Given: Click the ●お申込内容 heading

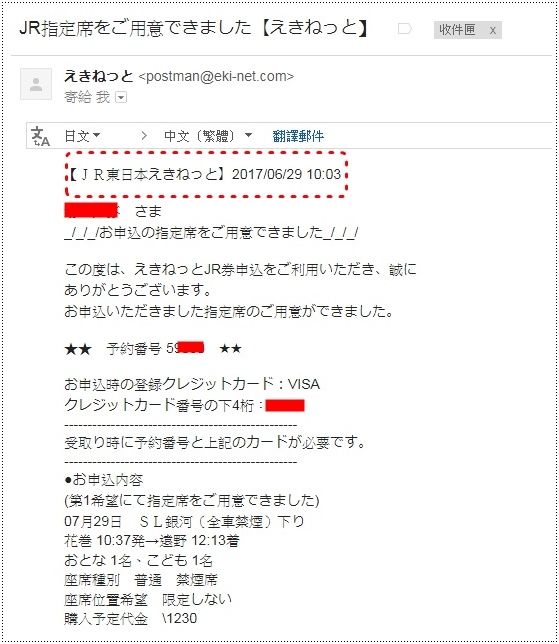Looking at the screenshot, I should 104,480.
